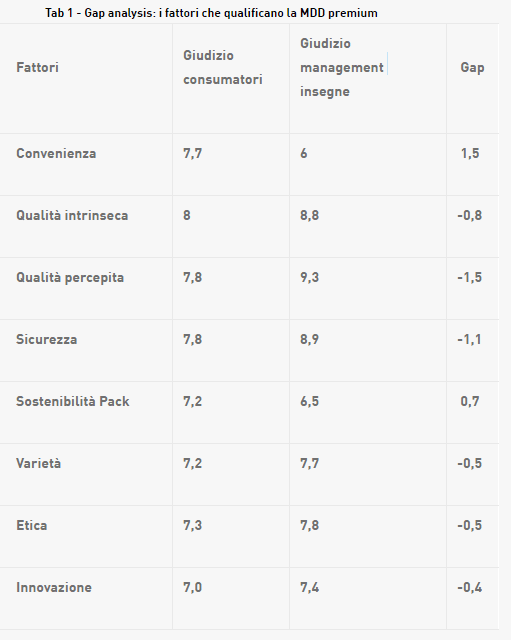Click the 'Sostenibilità Pack' row label
This screenshot has width=511, height=640.
click(x=73, y=402)
